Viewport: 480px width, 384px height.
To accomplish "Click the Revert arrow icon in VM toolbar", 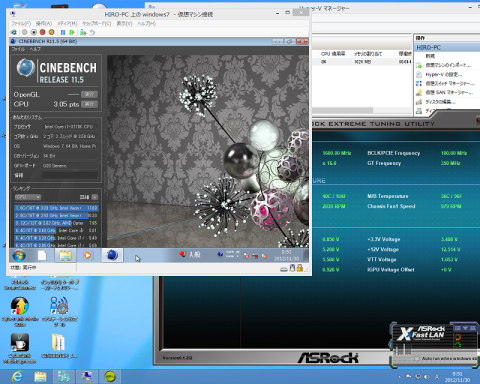I will tap(92, 32).
